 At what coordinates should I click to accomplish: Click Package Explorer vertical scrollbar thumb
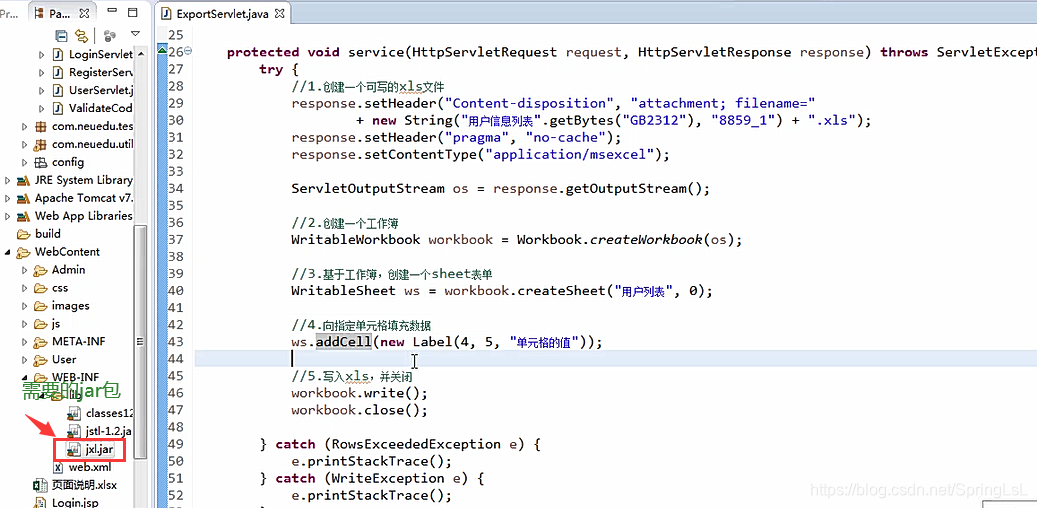click(x=140, y=340)
